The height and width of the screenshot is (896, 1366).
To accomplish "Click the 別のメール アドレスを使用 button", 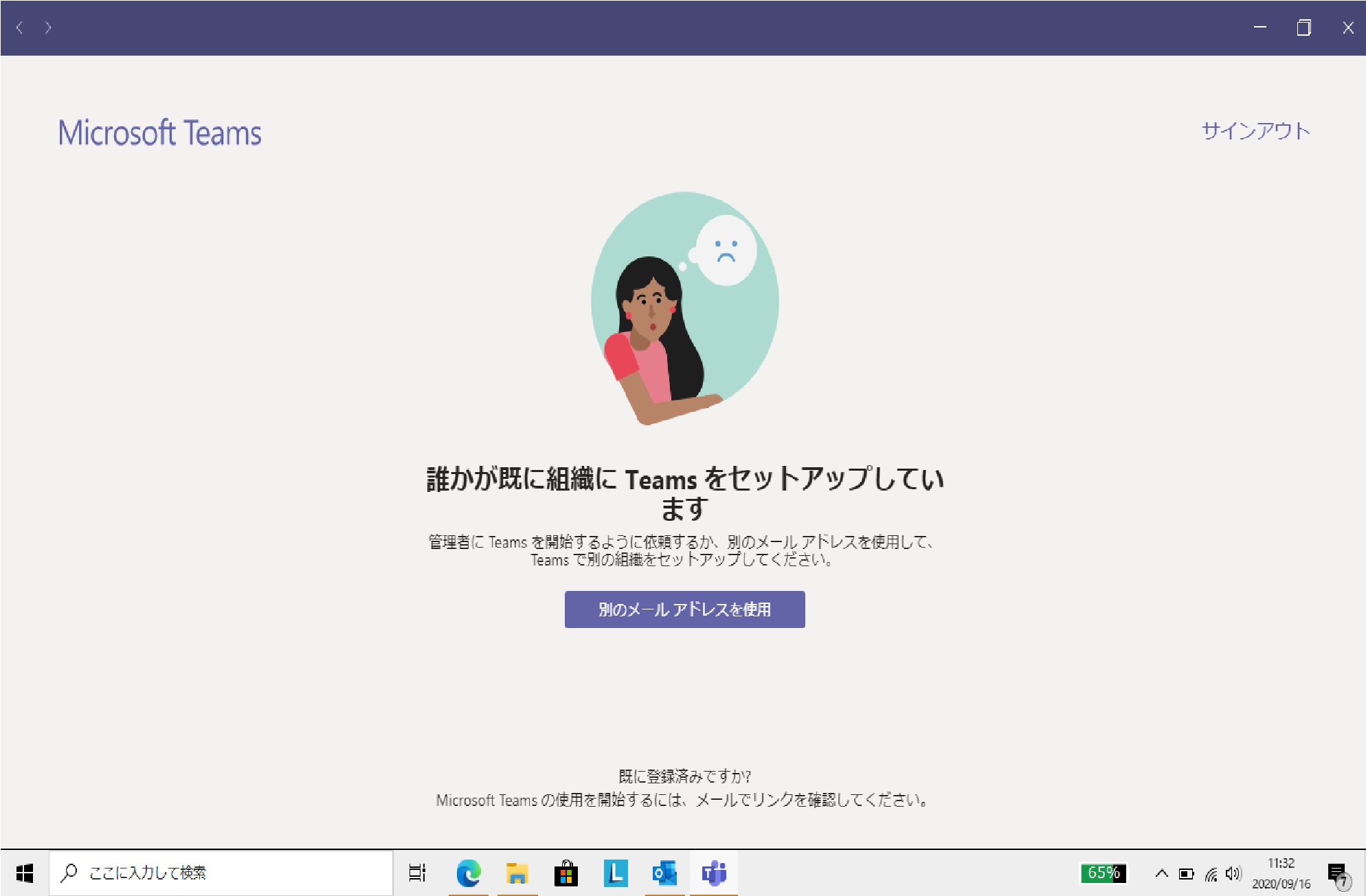I will pyautogui.click(x=684, y=609).
